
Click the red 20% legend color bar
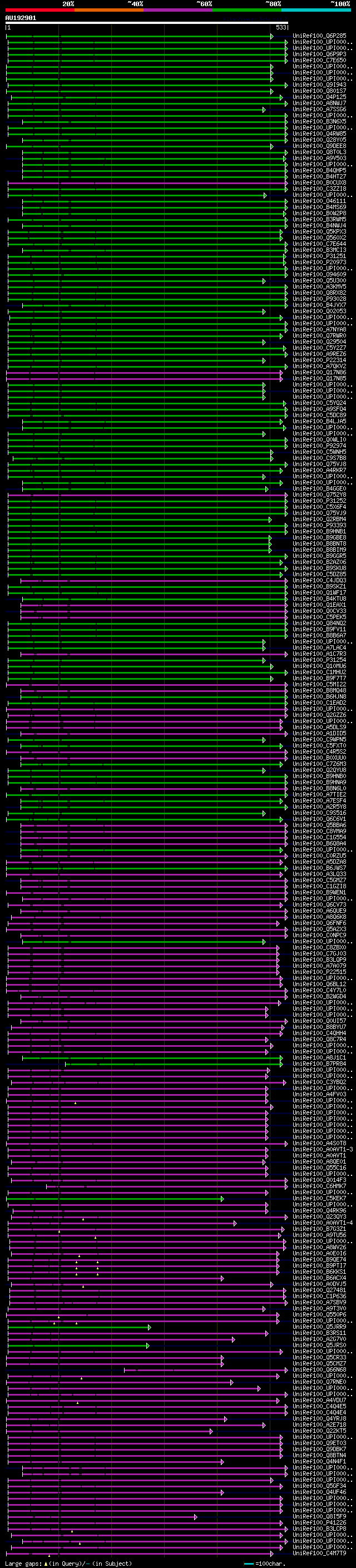pos(39,10)
